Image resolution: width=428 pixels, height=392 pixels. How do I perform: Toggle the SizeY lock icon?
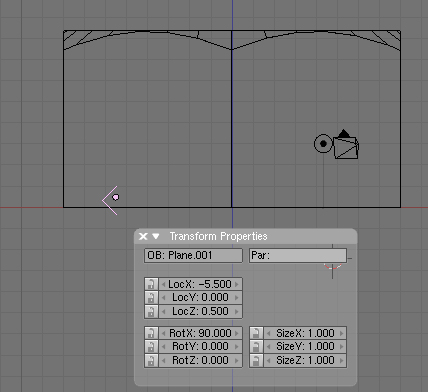point(256,347)
